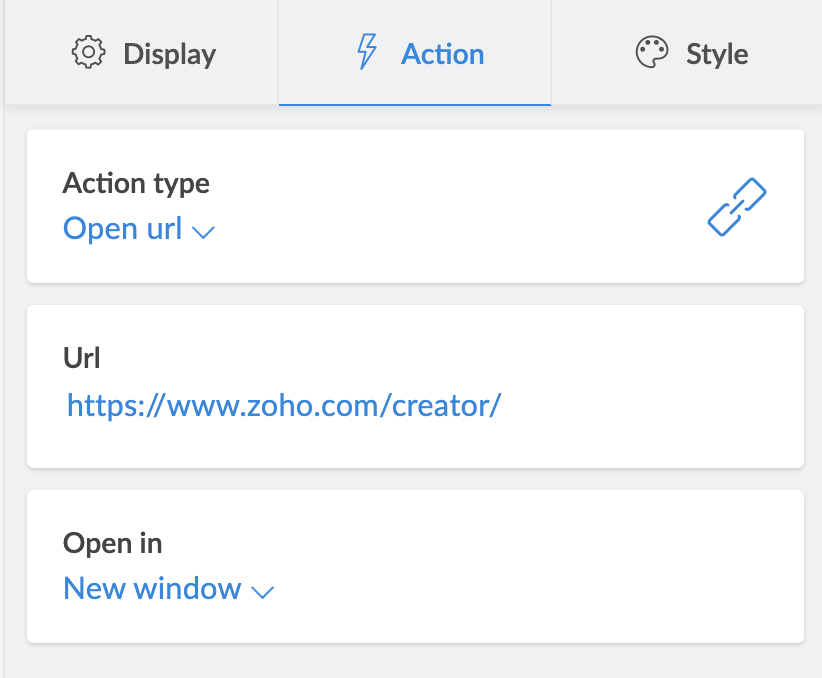Click the Open in label
Screen dimensions: 822x678
click(x=112, y=543)
